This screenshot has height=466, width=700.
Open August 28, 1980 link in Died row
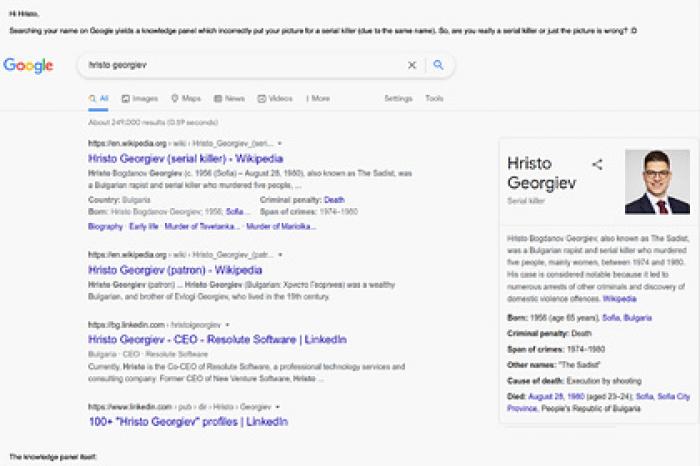556,396
